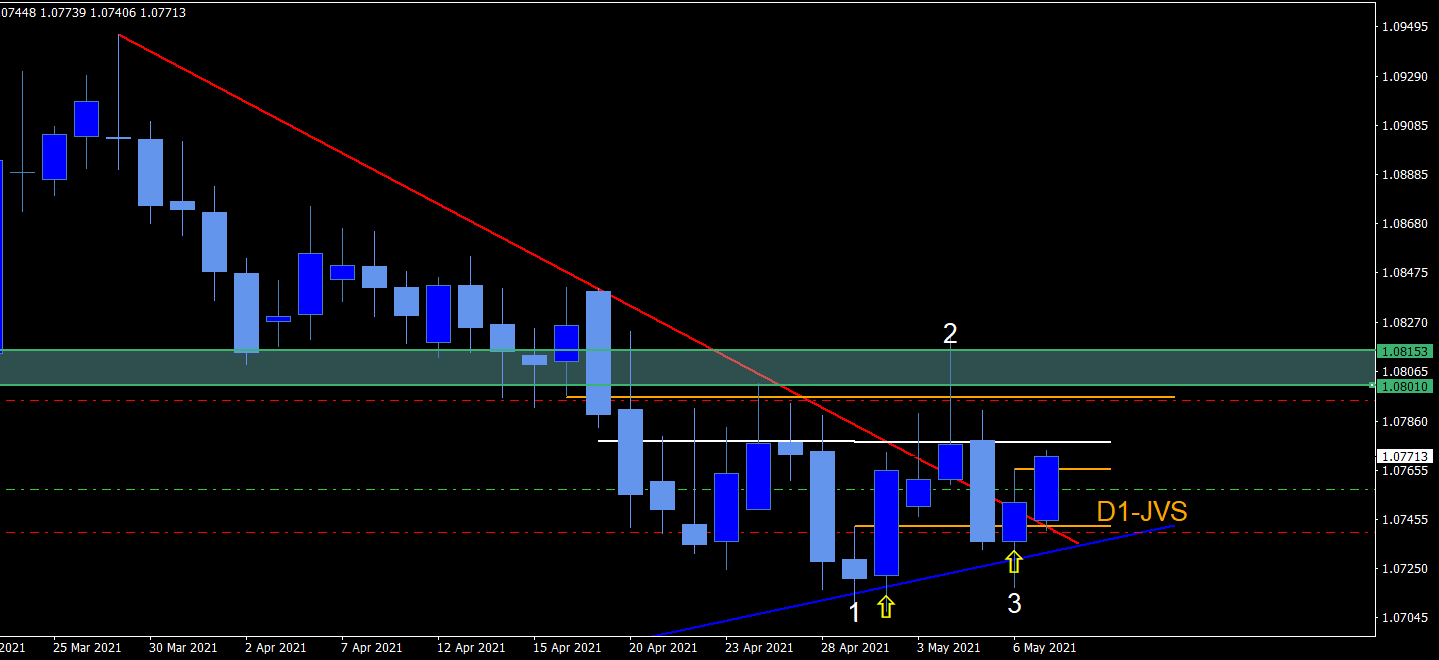Select the orange D1-JVS text label
The image size is (1439, 660).
1142,512
